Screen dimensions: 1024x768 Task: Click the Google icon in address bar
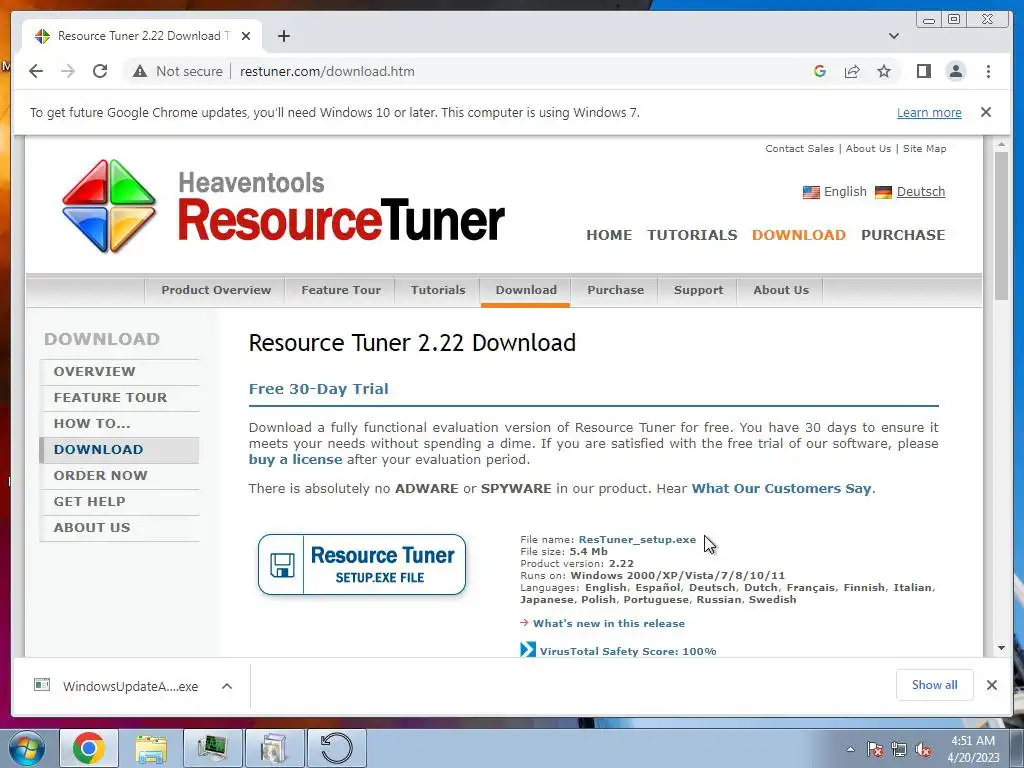[x=820, y=71]
